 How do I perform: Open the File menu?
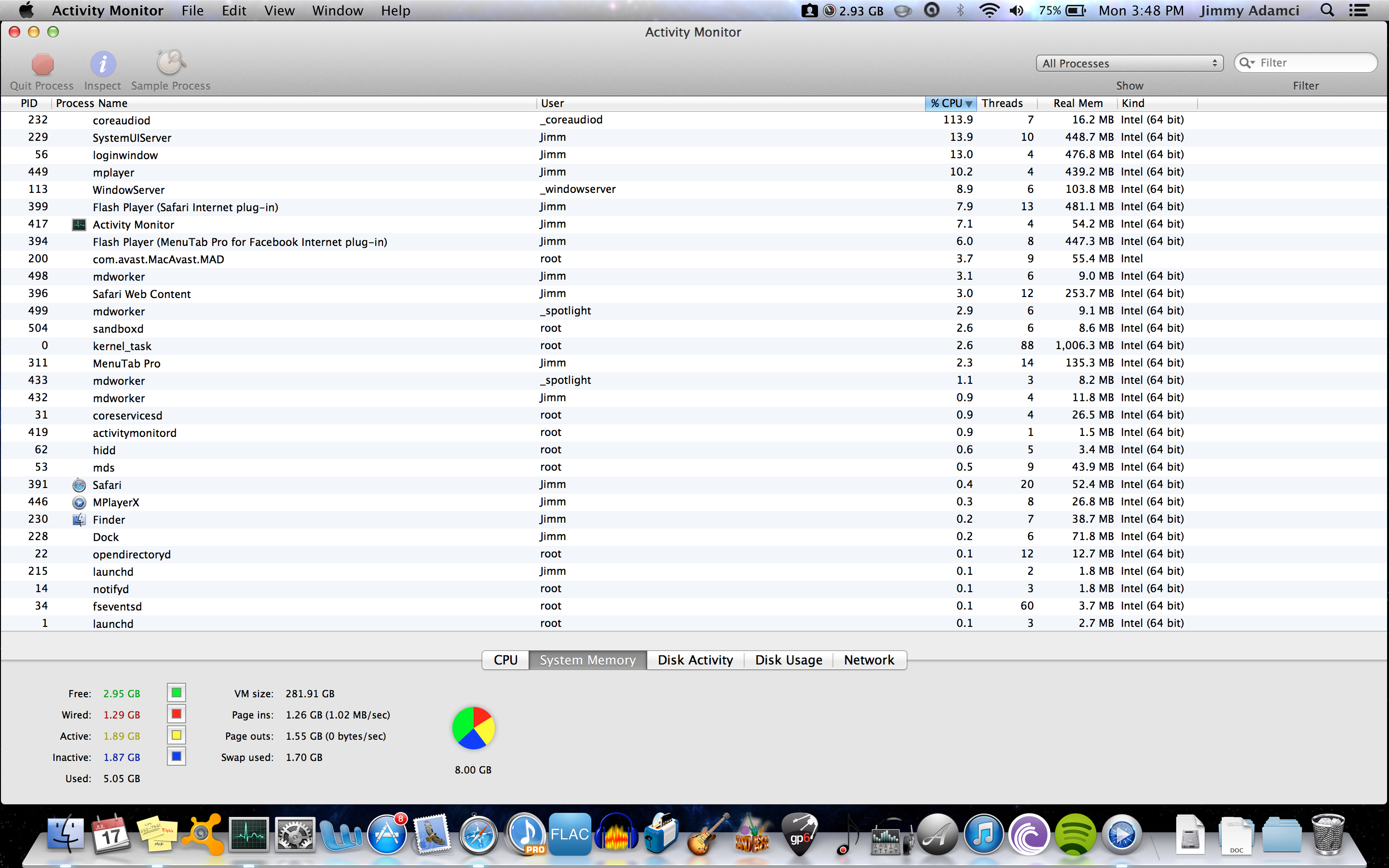[x=192, y=10]
